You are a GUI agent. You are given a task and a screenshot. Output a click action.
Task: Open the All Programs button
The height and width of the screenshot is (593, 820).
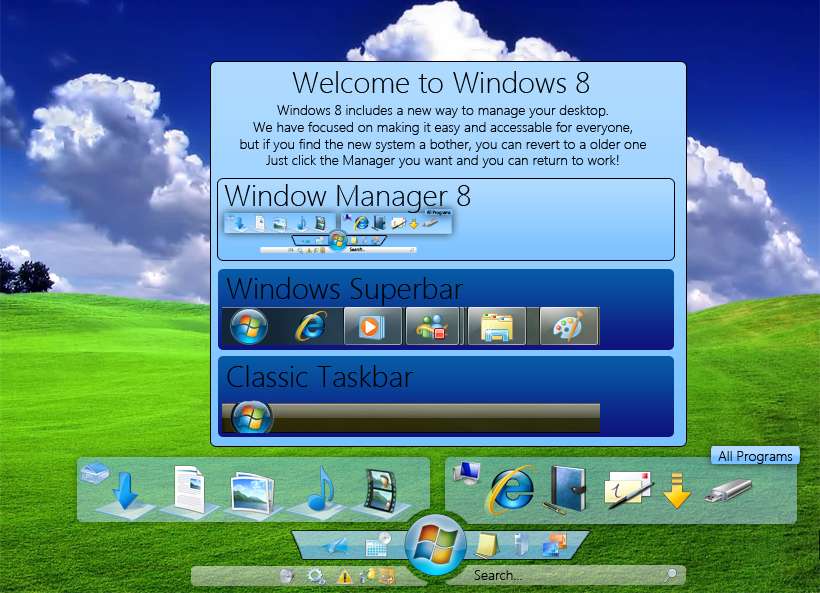(x=755, y=456)
